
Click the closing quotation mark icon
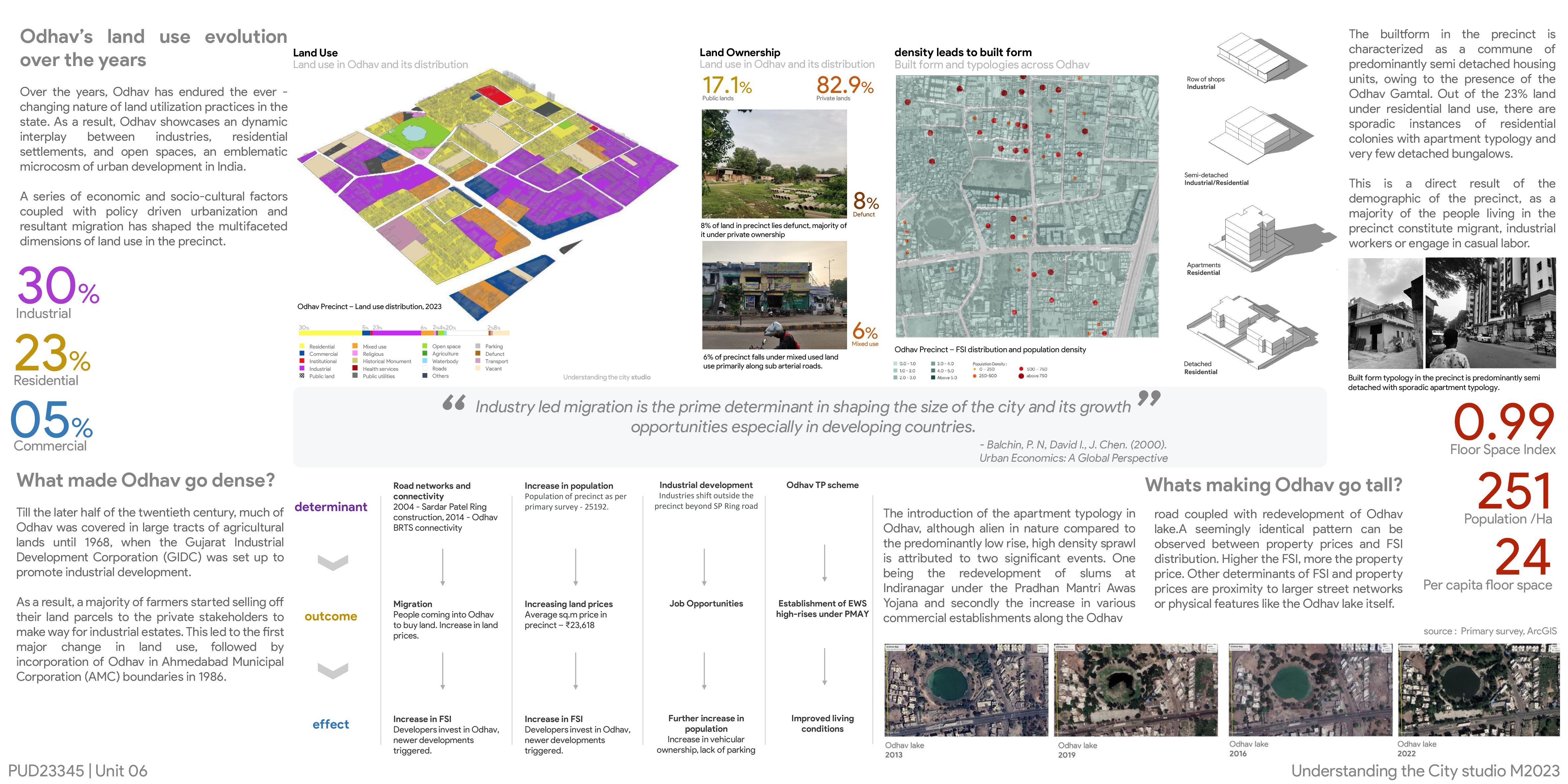(x=1148, y=399)
